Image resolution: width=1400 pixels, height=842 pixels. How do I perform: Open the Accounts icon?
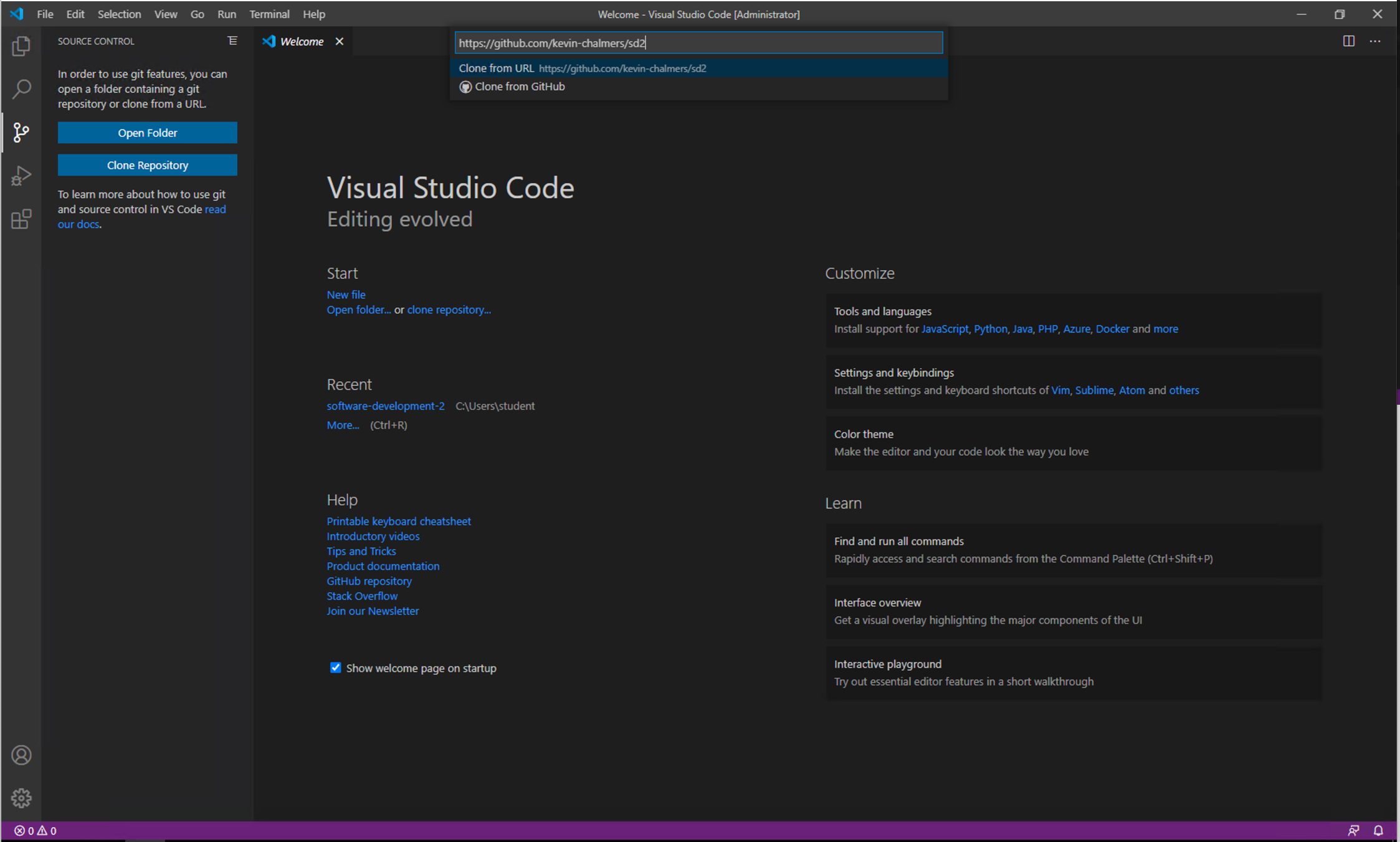[x=21, y=755]
